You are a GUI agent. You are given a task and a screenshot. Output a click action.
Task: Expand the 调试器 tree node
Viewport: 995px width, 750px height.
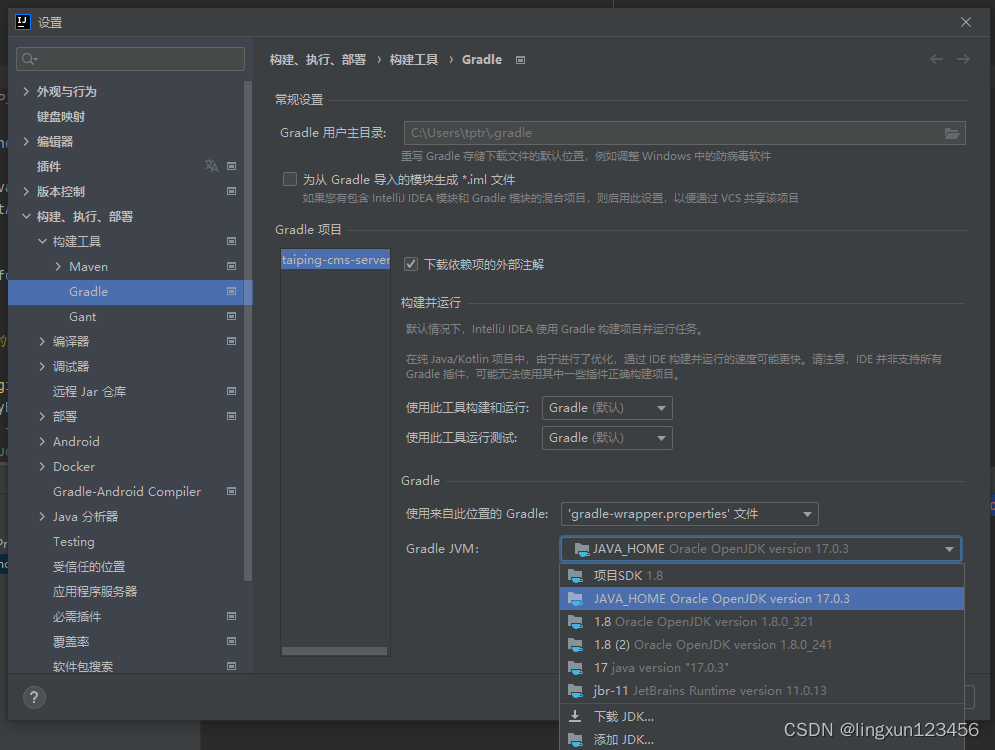(x=43, y=366)
